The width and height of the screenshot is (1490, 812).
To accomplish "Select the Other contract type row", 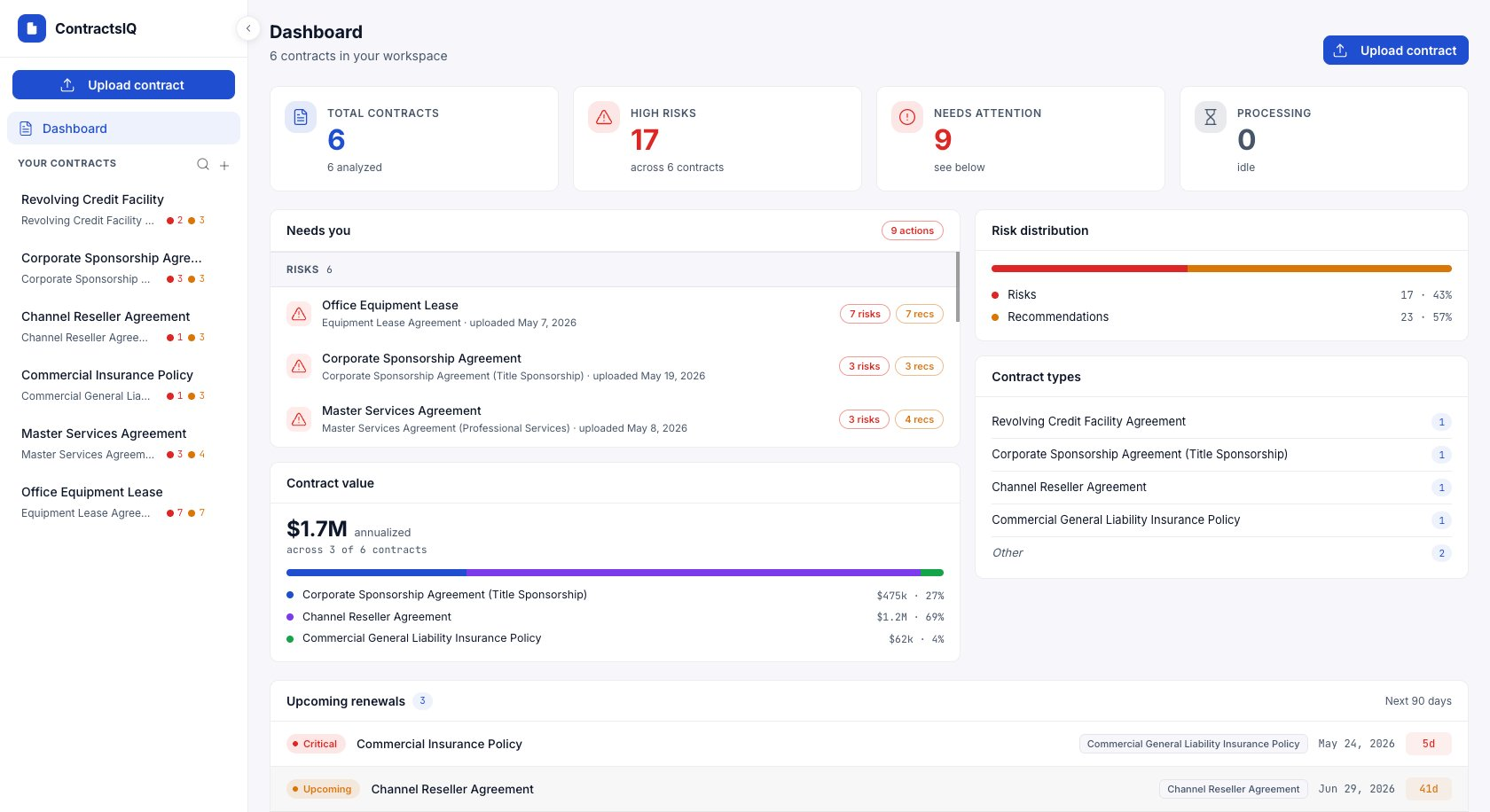I will pos(1221,553).
